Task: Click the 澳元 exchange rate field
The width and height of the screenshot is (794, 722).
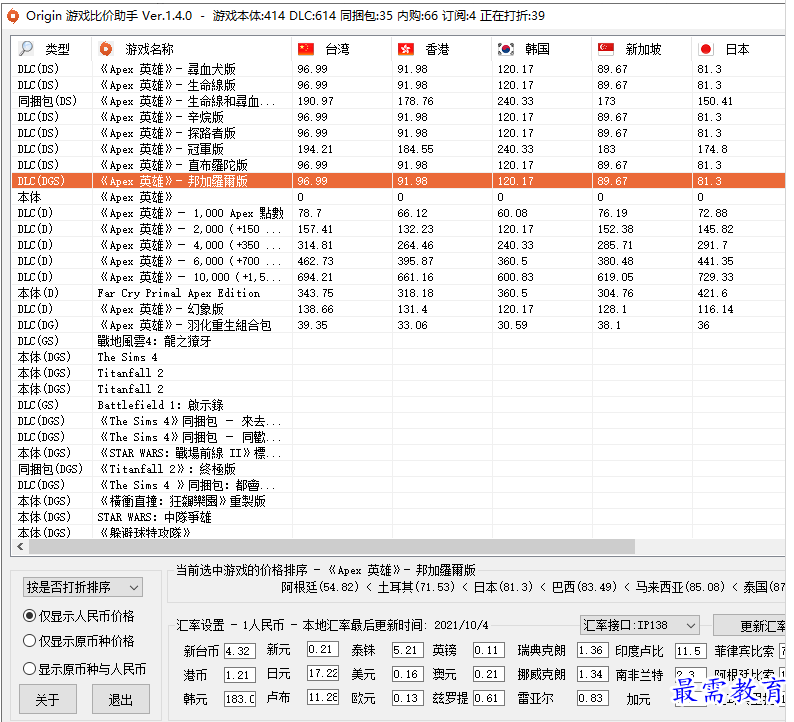Action: [x=489, y=674]
